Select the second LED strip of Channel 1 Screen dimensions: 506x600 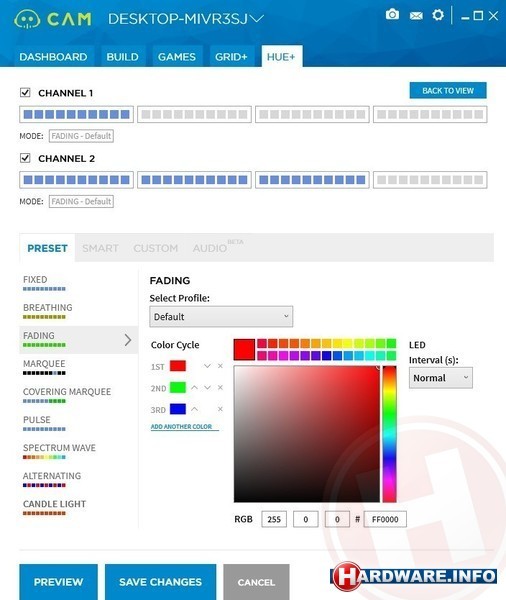pos(194,114)
